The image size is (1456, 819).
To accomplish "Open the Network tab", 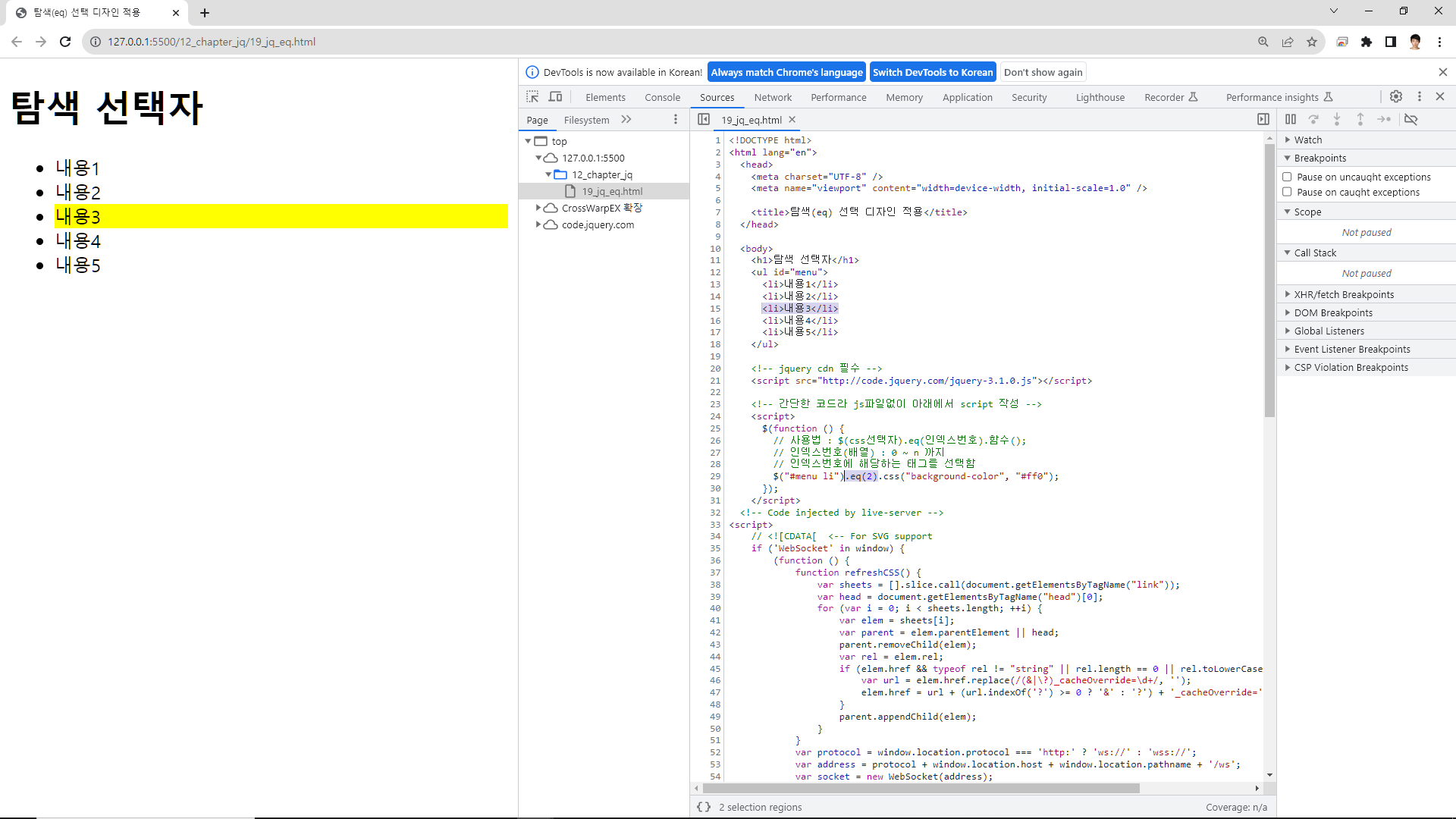I will click(773, 97).
